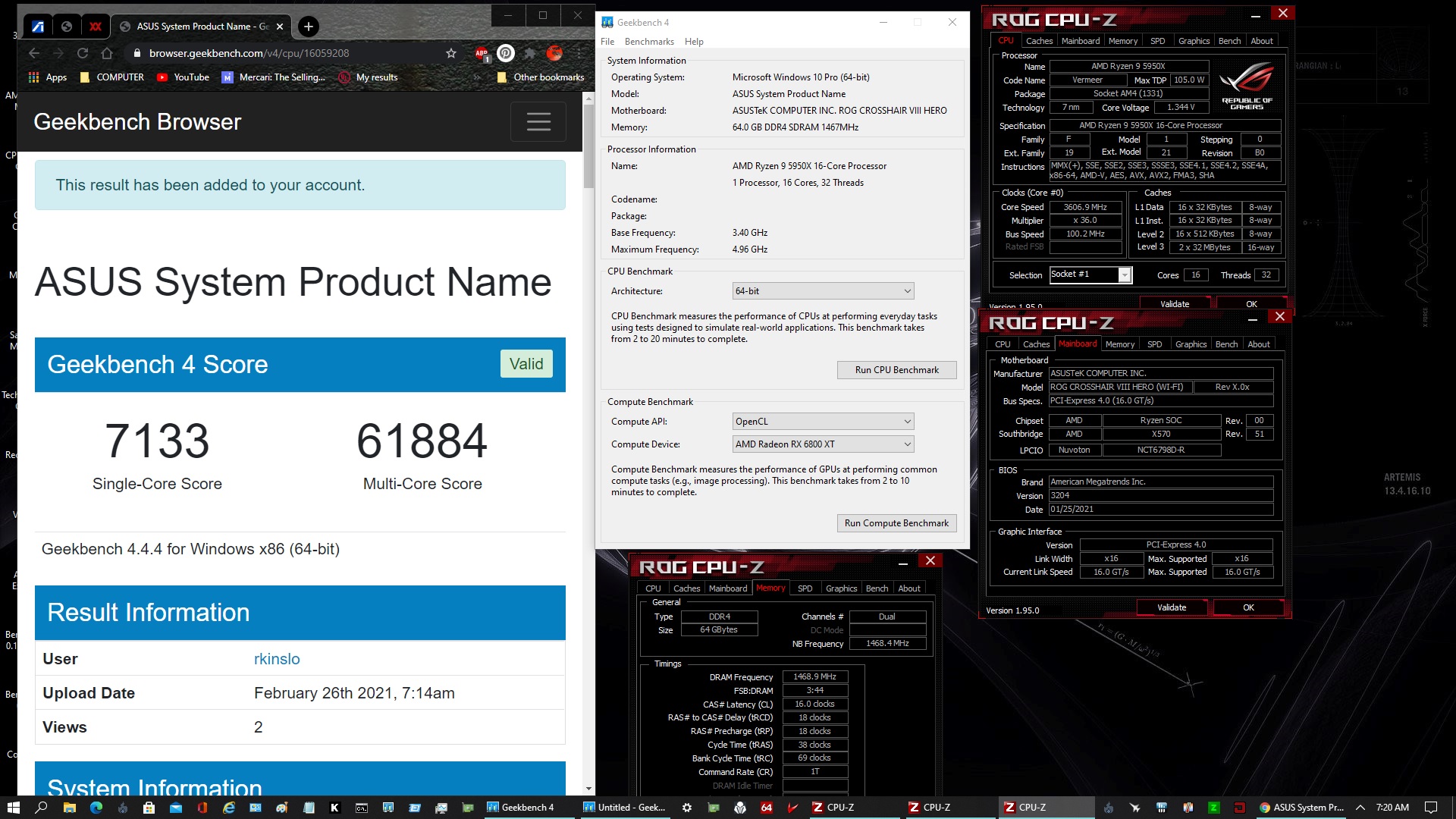Screen dimensions: 1456x819
Task: Click the browser address bar URL
Action: click(x=249, y=53)
